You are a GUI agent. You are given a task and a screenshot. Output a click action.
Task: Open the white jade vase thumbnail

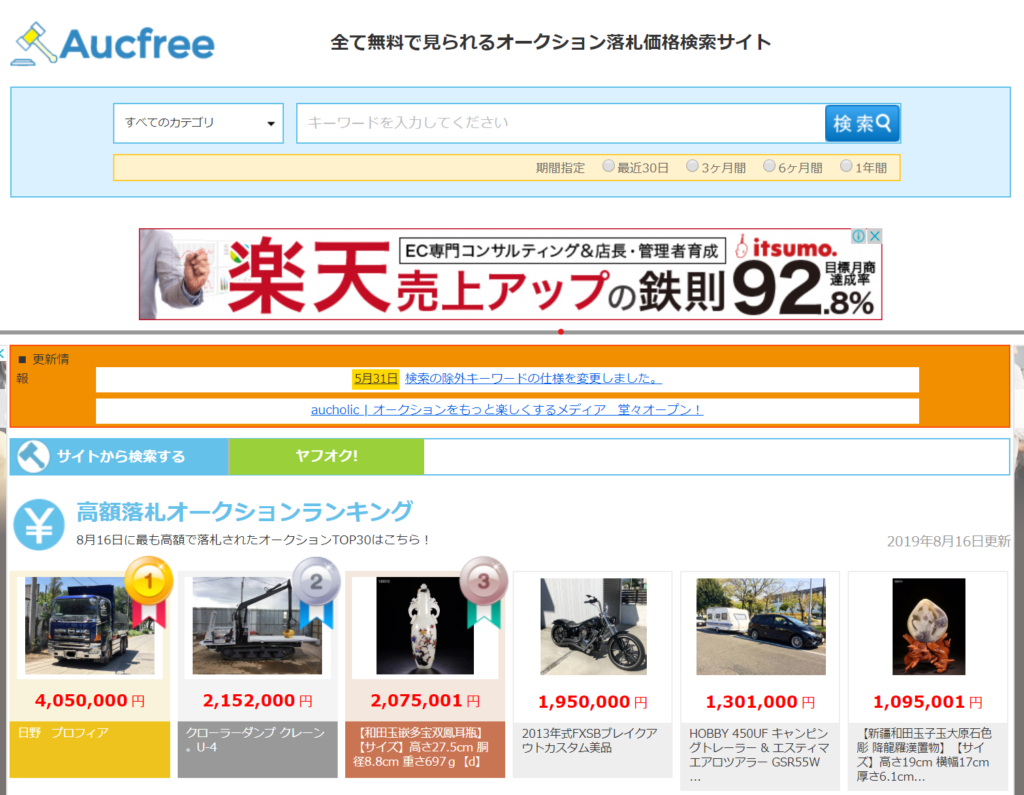pyautogui.click(x=425, y=626)
